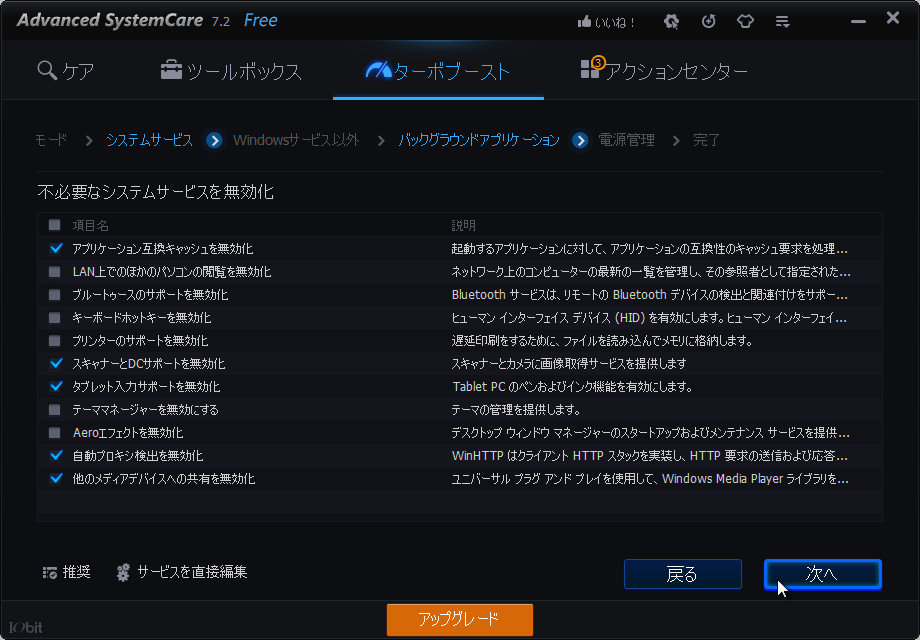
Task: Open the skin T-shirt icon
Action: [x=745, y=22]
